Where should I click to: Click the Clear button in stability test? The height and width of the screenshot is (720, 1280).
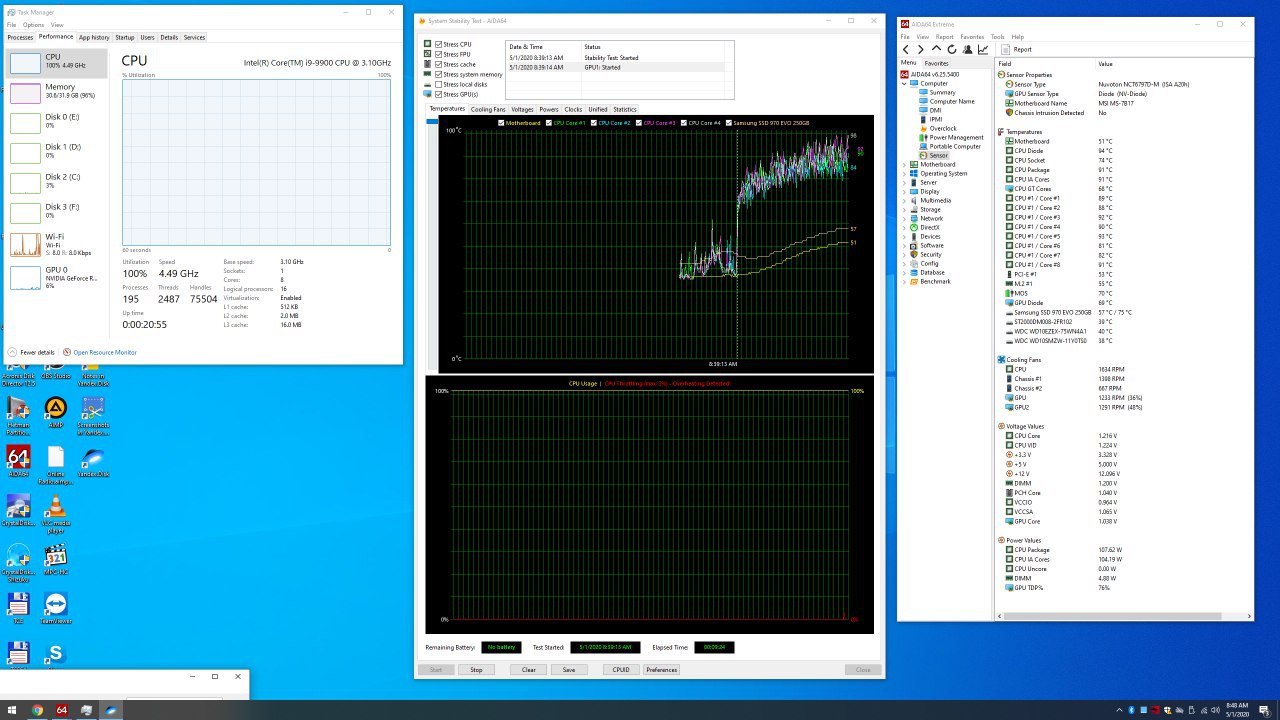pyautogui.click(x=528, y=670)
